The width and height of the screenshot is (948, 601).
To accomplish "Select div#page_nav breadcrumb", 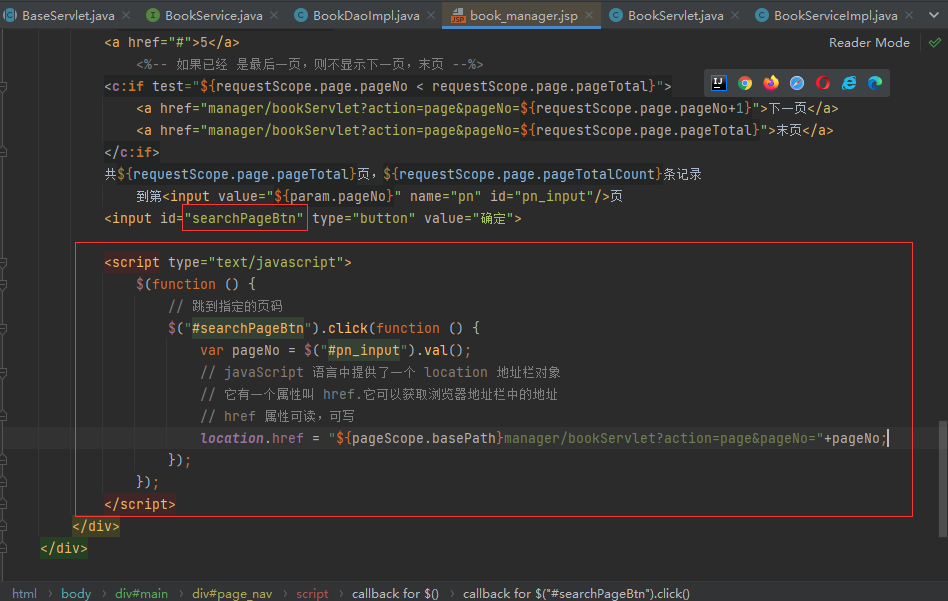I will [x=232, y=594].
